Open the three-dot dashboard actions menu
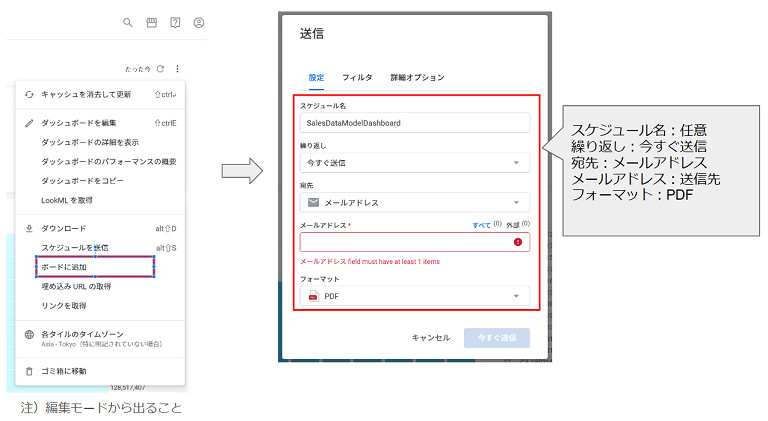 coord(177,69)
